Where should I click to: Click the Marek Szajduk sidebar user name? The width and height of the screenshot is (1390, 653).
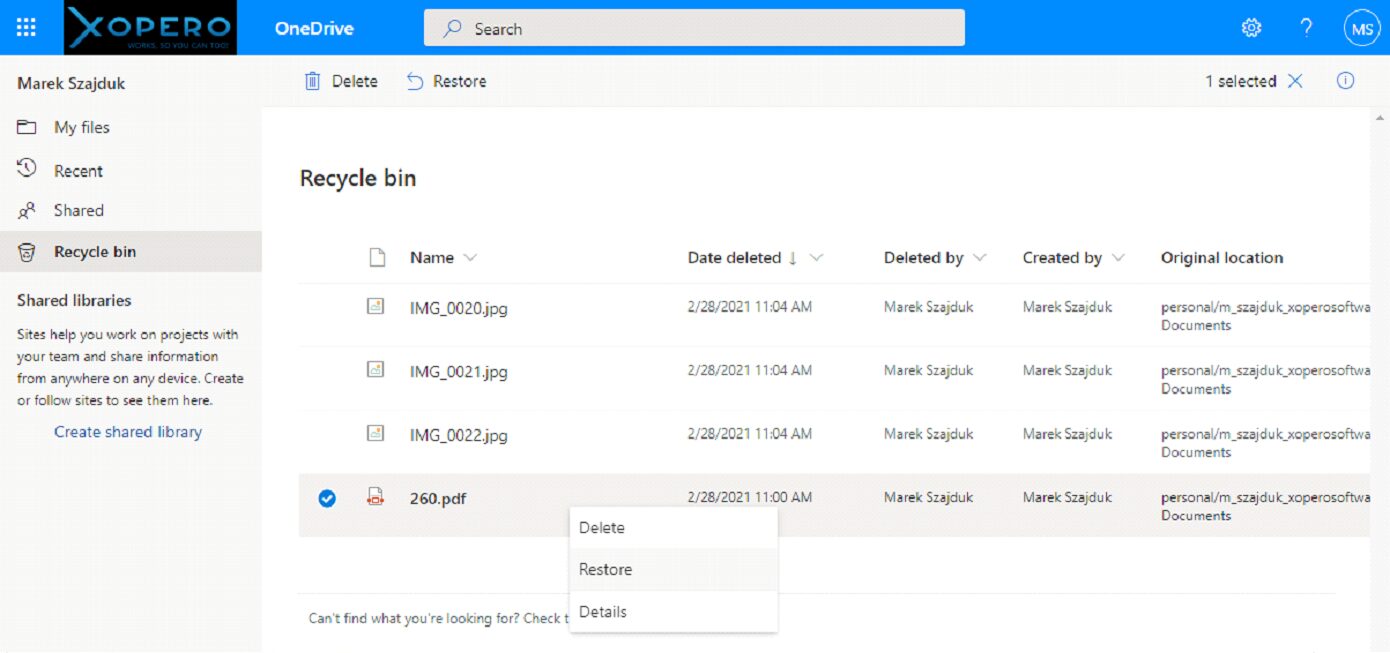click(71, 83)
